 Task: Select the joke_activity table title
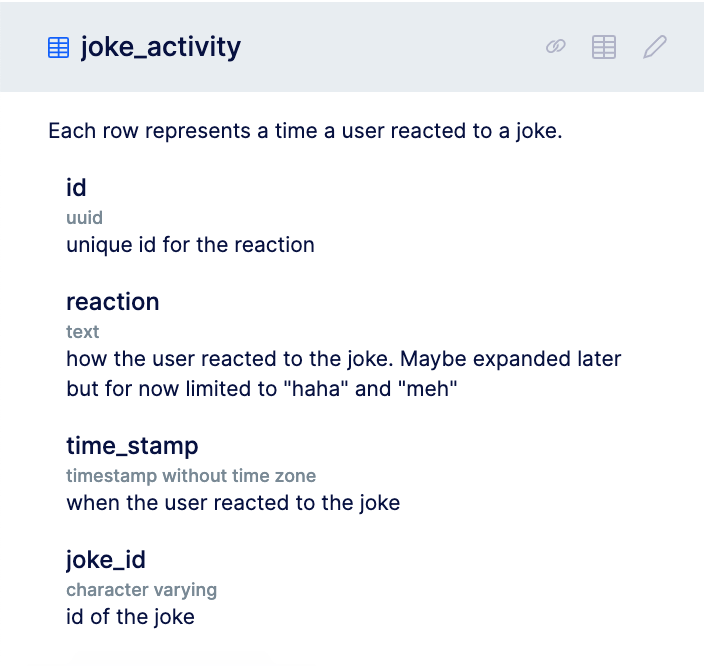[x=161, y=47]
